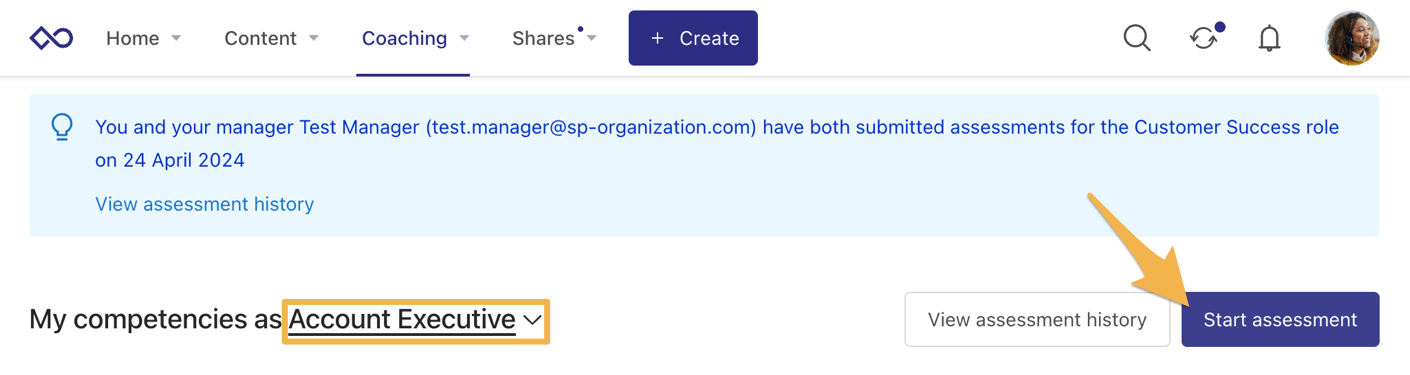
Task: Click the sync status icon
Action: (x=1204, y=38)
